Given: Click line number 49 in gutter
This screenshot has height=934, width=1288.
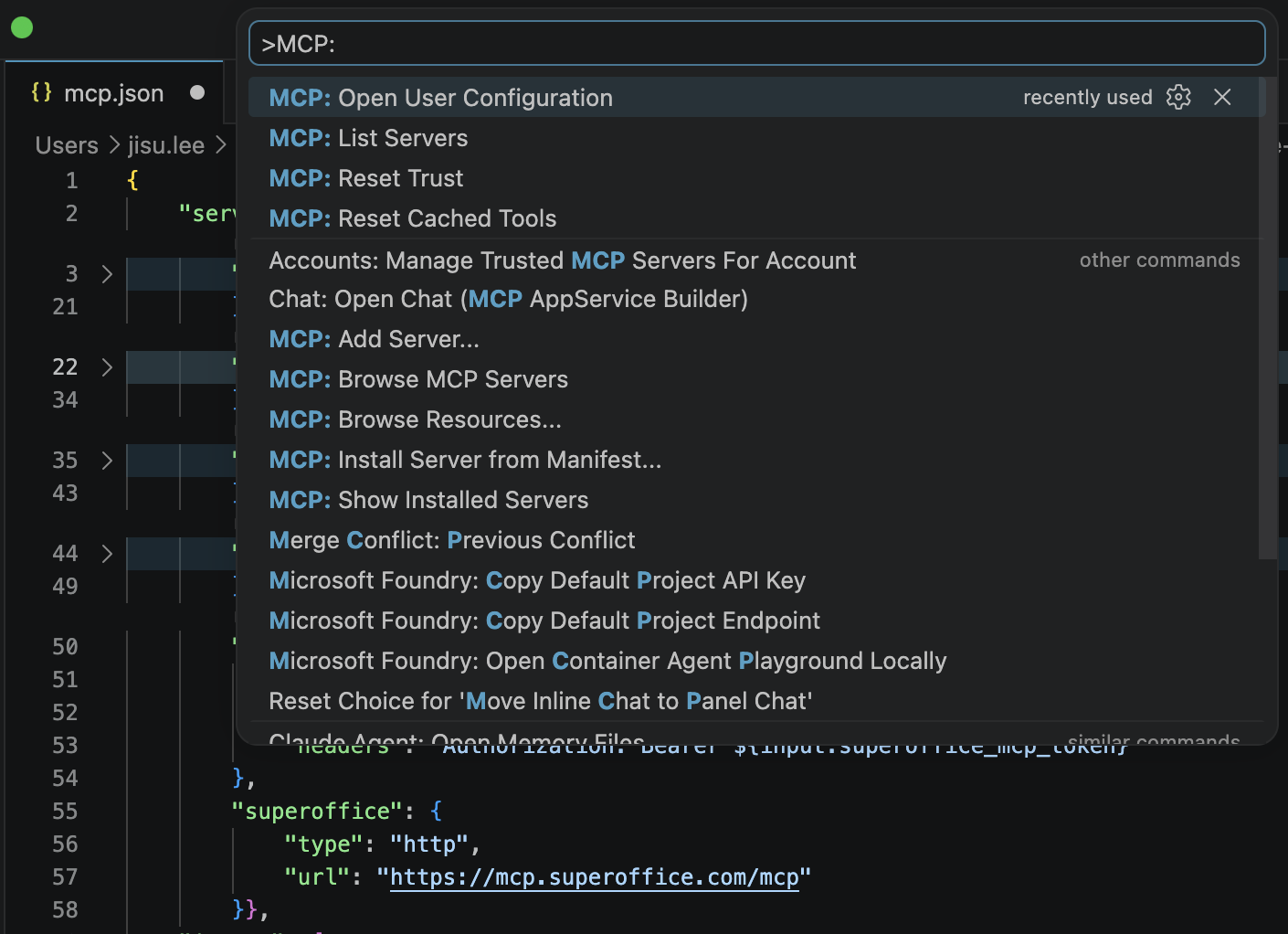Looking at the screenshot, I should click(65, 587).
